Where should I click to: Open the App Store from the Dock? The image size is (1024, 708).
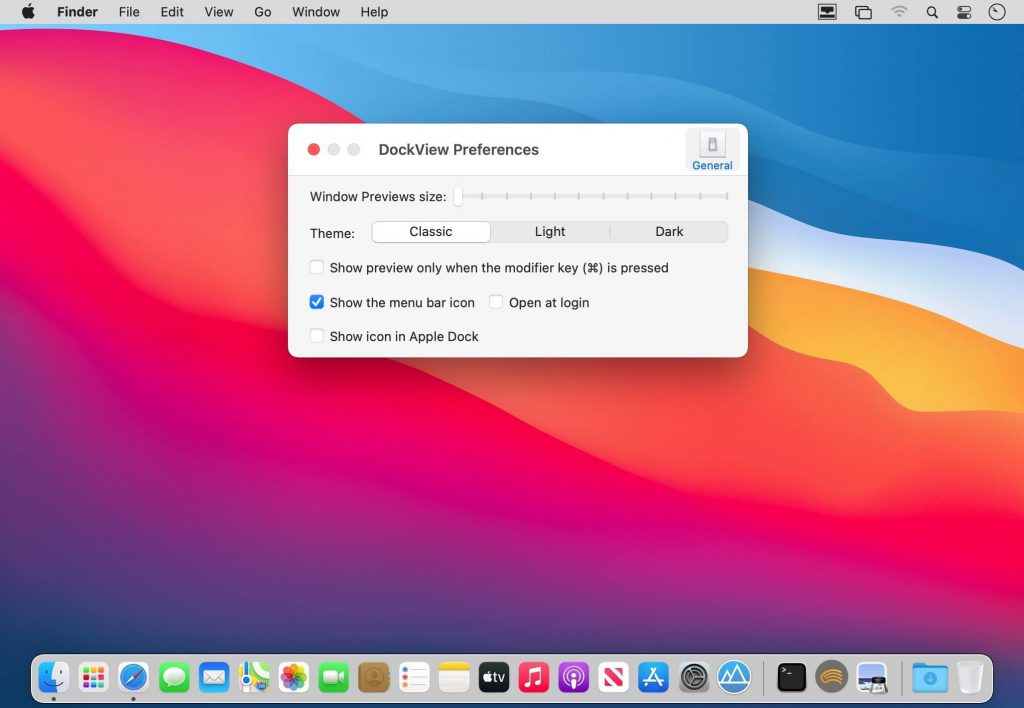(x=653, y=677)
